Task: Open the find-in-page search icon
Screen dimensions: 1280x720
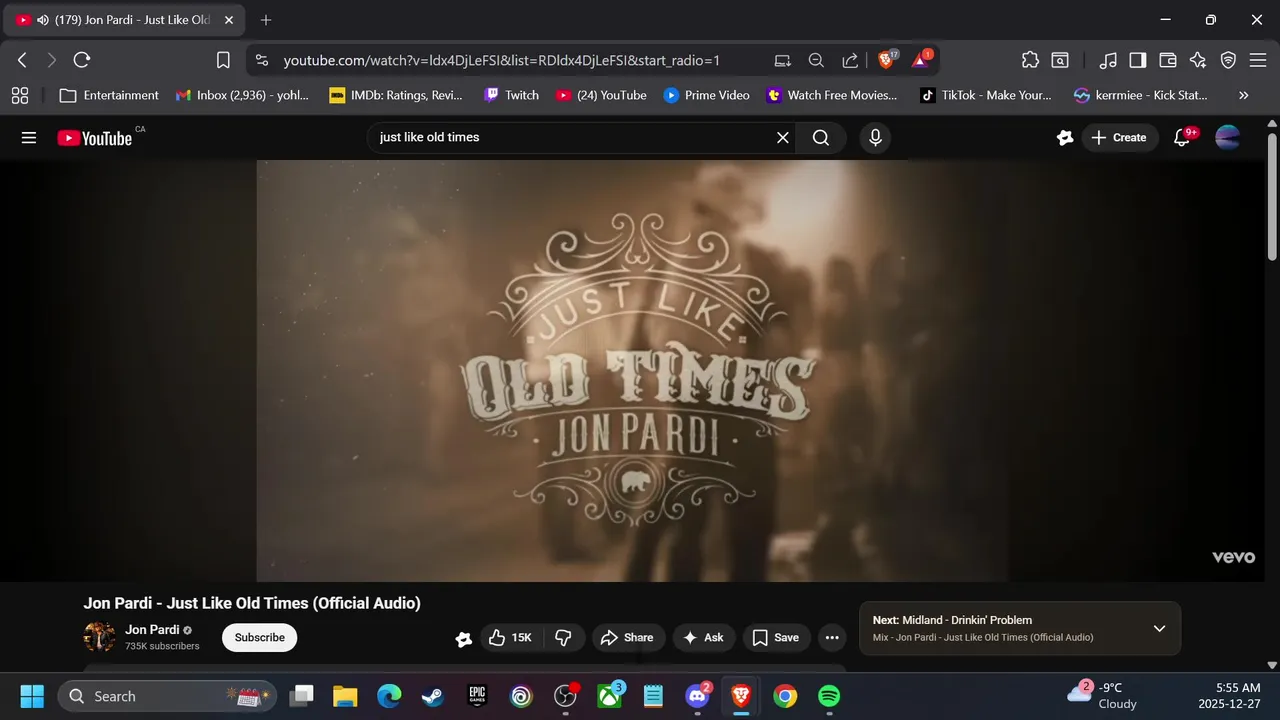Action: click(x=1060, y=60)
